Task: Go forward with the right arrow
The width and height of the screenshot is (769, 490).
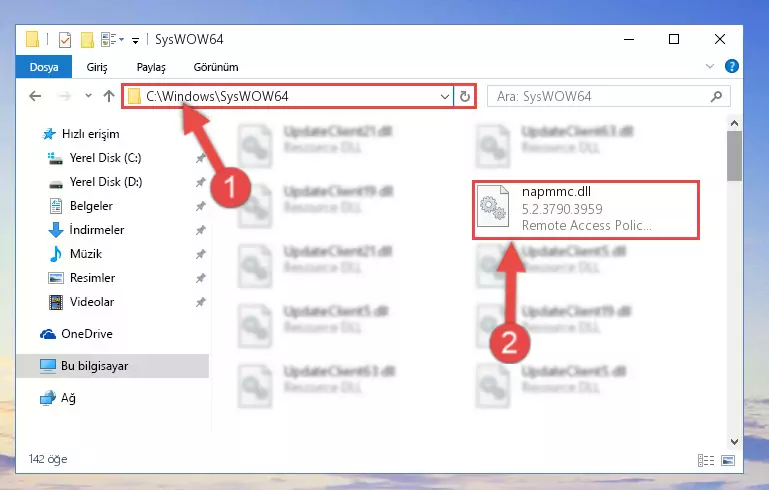Action: coord(64,96)
